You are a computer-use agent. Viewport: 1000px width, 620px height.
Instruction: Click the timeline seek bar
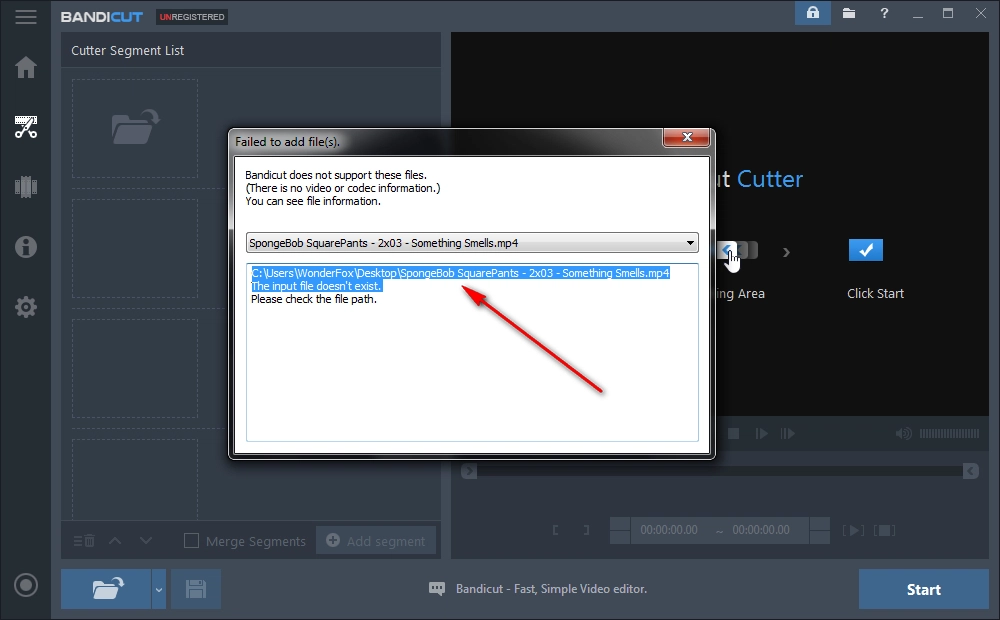pyautogui.click(x=719, y=471)
